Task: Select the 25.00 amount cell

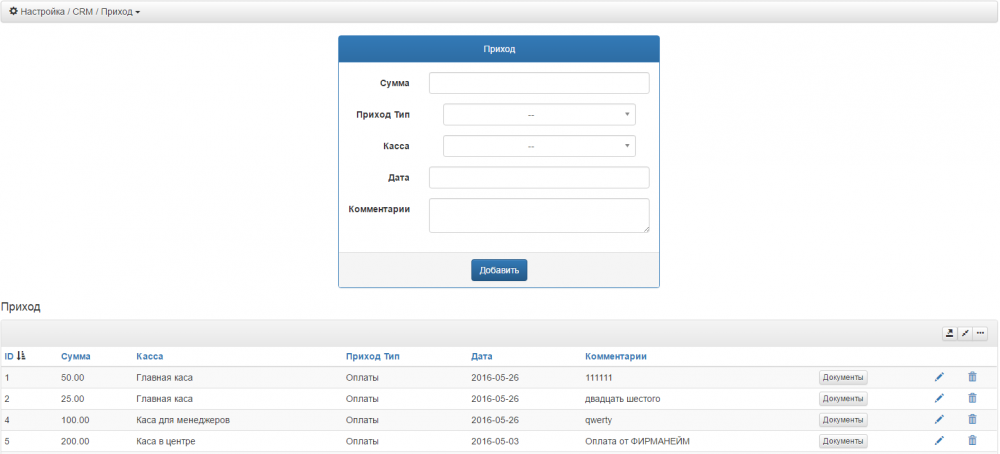Action: [x=72, y=399]
